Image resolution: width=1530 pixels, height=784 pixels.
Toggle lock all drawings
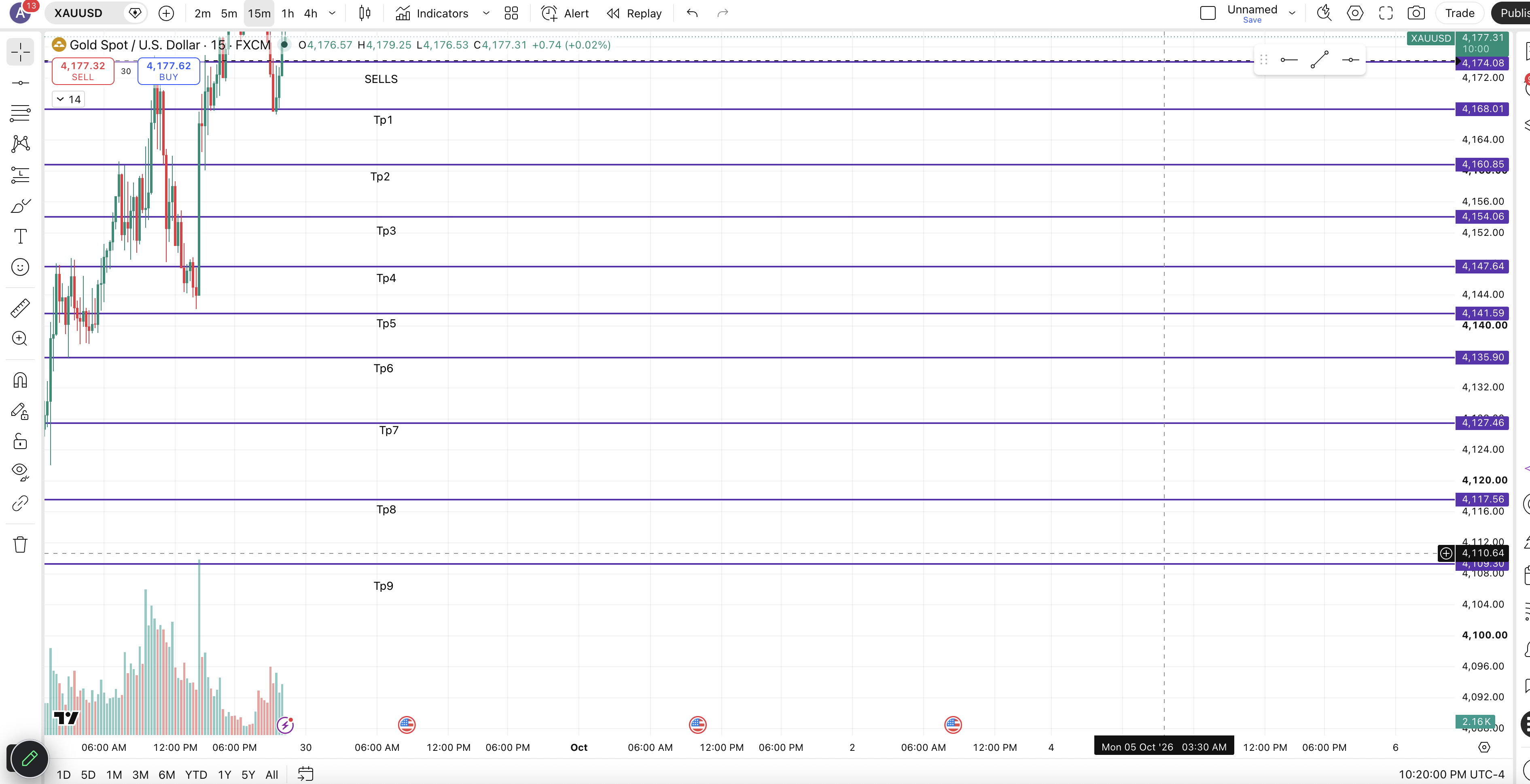[x=20, y=441]
